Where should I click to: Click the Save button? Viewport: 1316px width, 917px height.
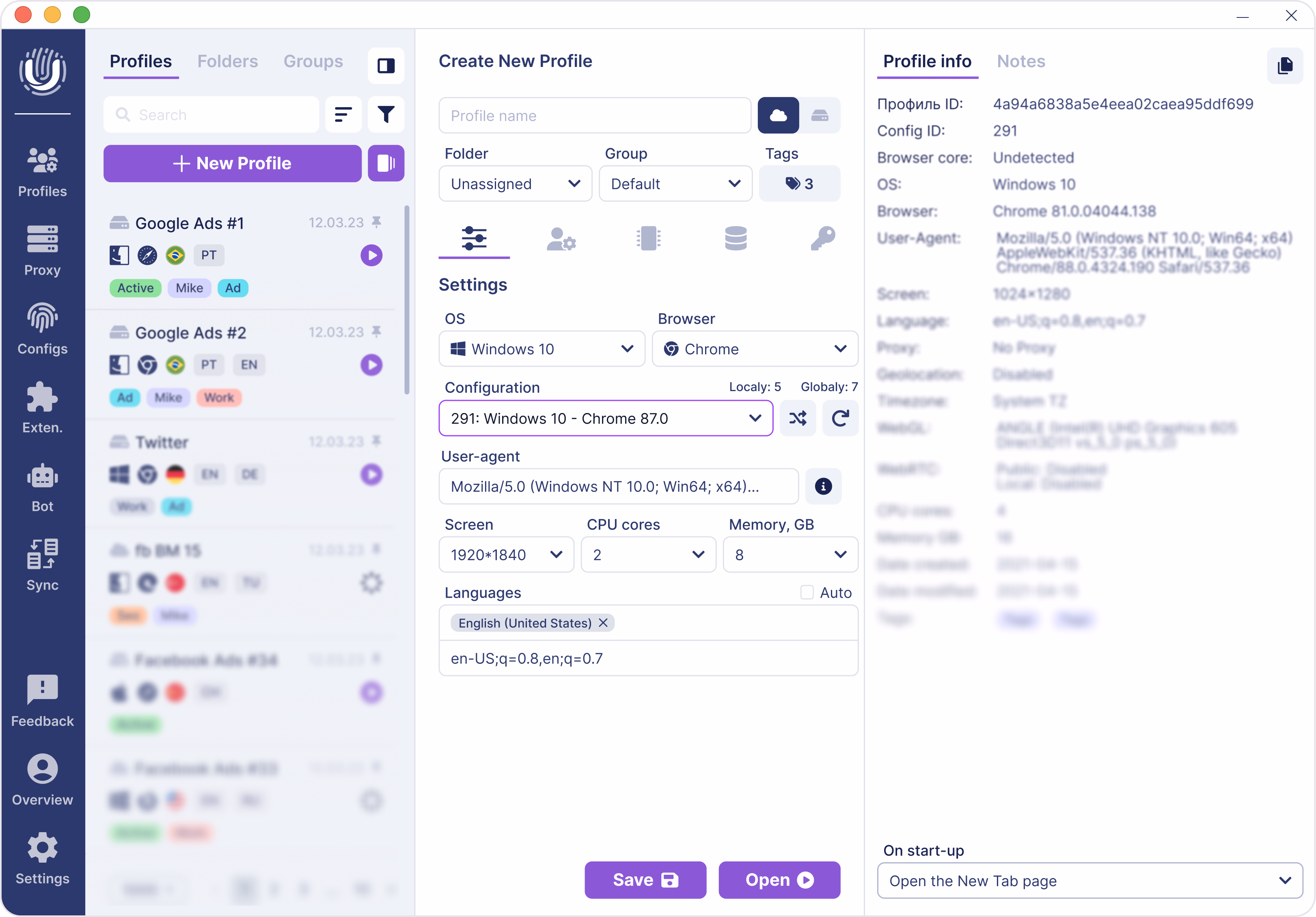tap(645, 880)
